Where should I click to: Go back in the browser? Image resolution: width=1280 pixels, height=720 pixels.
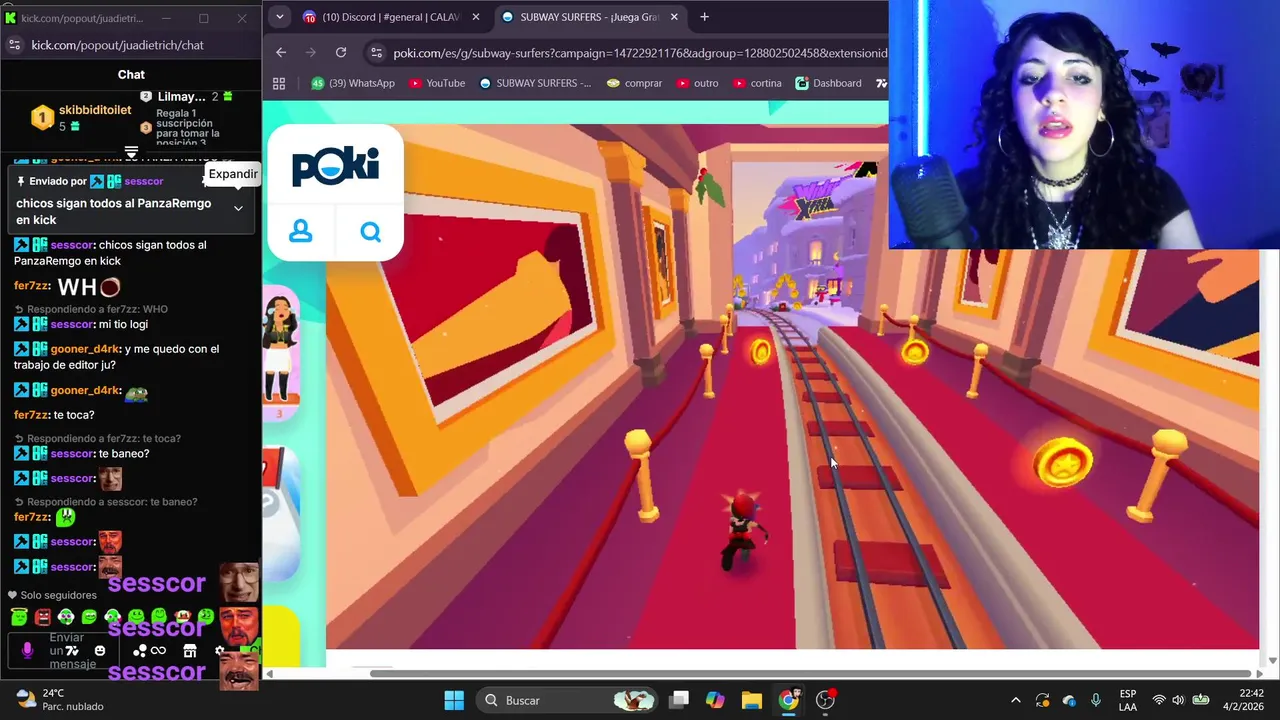pyautogui.click(x=281, y=53)
